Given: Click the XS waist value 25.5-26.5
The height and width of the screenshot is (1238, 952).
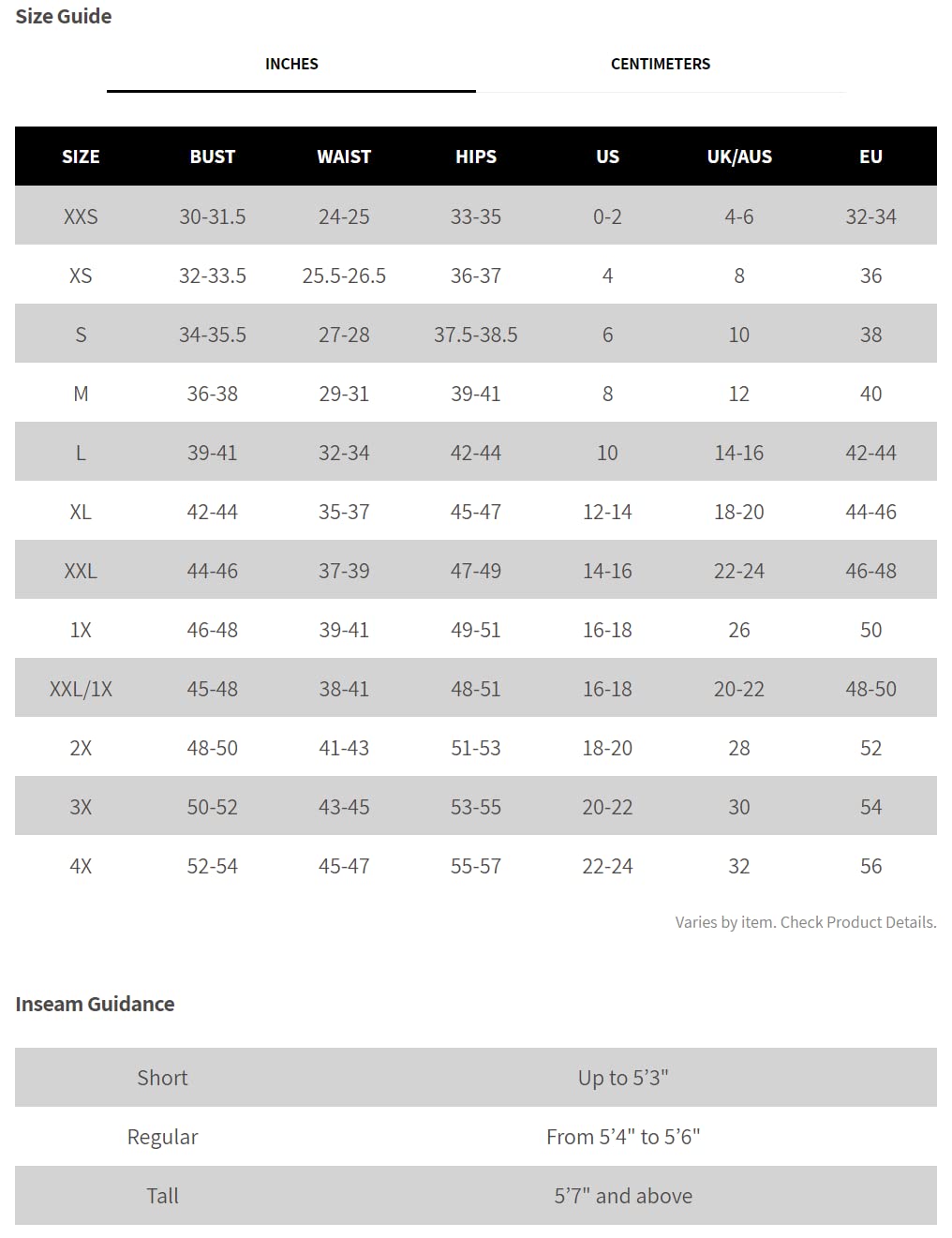Looking at the screenshot, I should [344, 276].
